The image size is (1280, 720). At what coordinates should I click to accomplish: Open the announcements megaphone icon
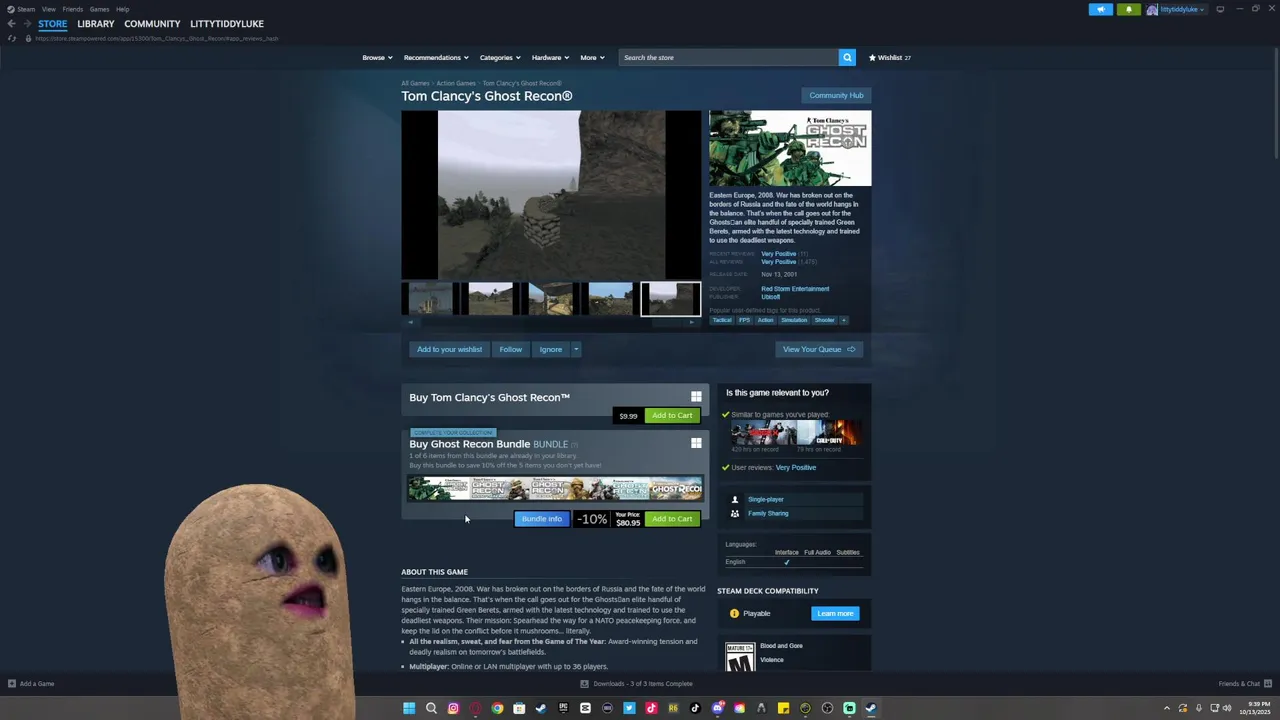[1100, 9]
